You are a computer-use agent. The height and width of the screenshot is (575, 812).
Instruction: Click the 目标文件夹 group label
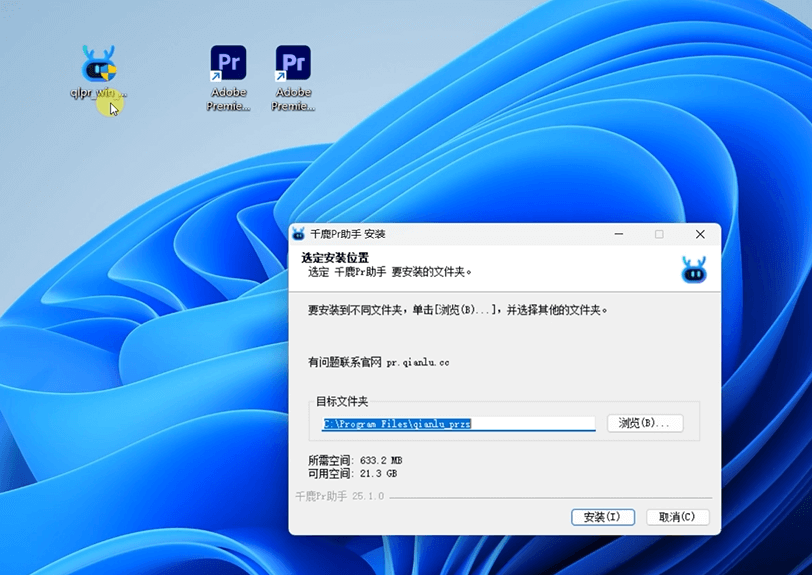pos(342,401)
